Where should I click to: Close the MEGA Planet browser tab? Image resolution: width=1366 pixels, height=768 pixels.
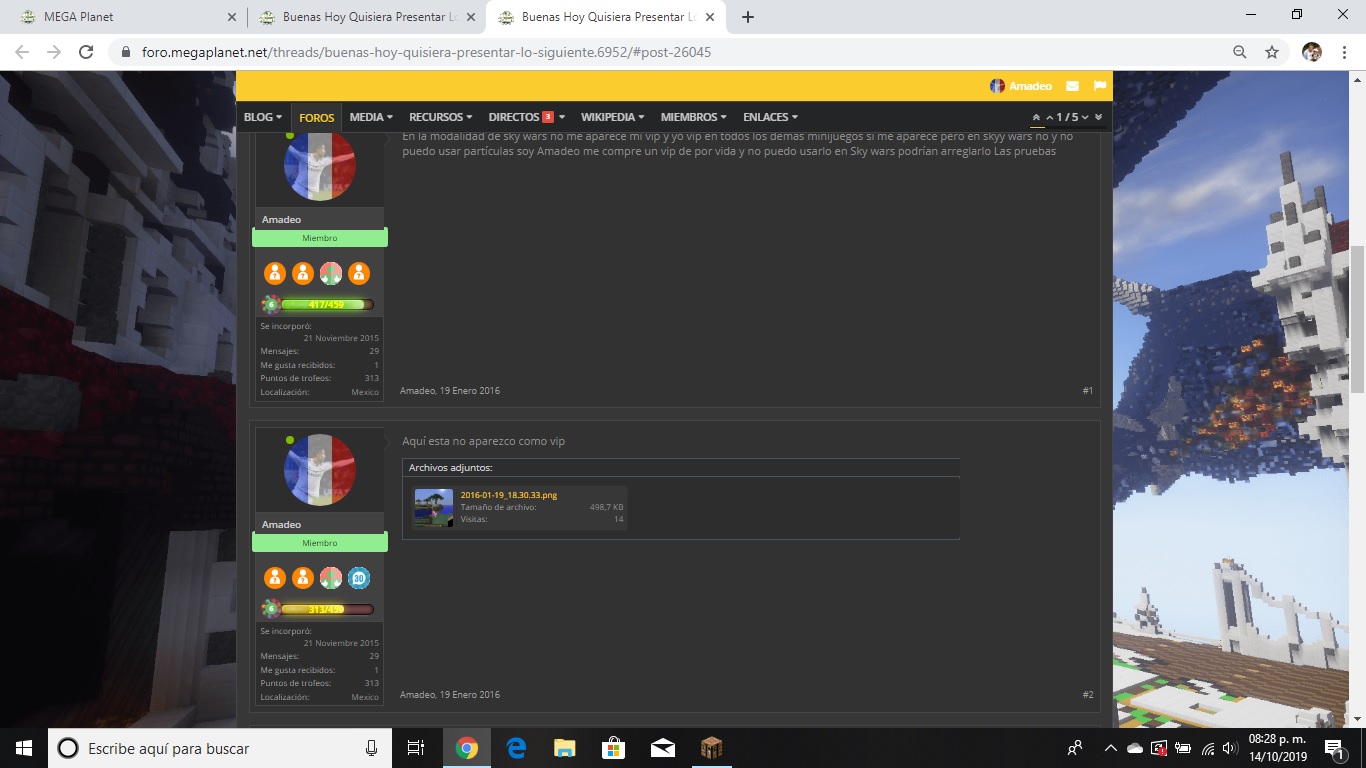pos(231,17)
